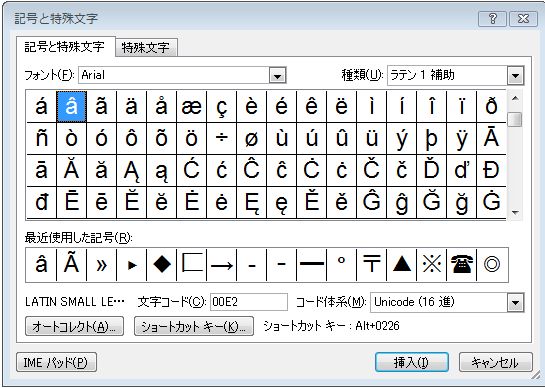Choose Č capital C with caron

372,170
